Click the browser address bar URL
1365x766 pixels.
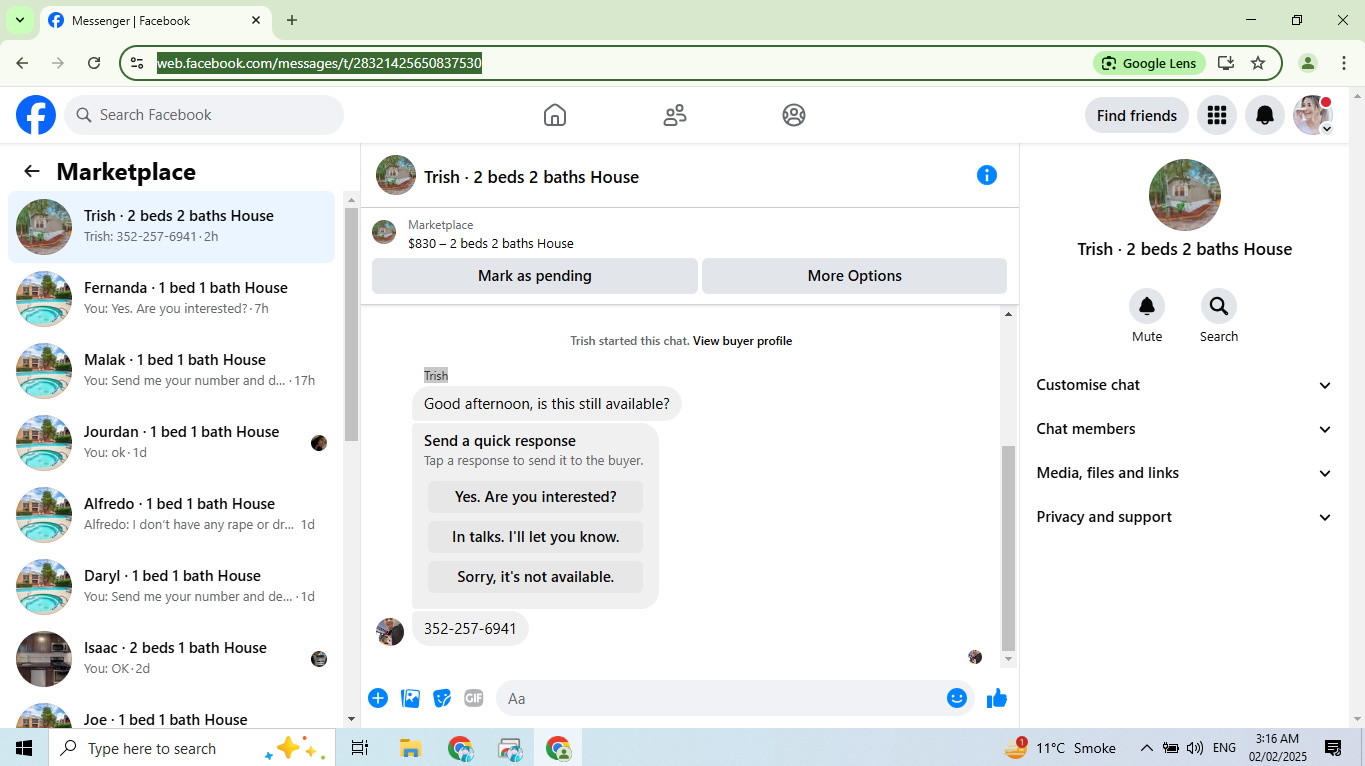pos(319,63)
